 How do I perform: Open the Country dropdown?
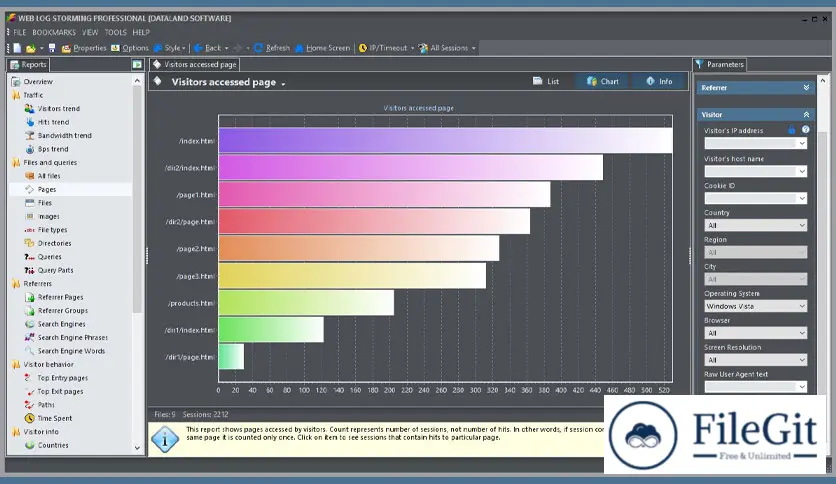click(755, 225)
